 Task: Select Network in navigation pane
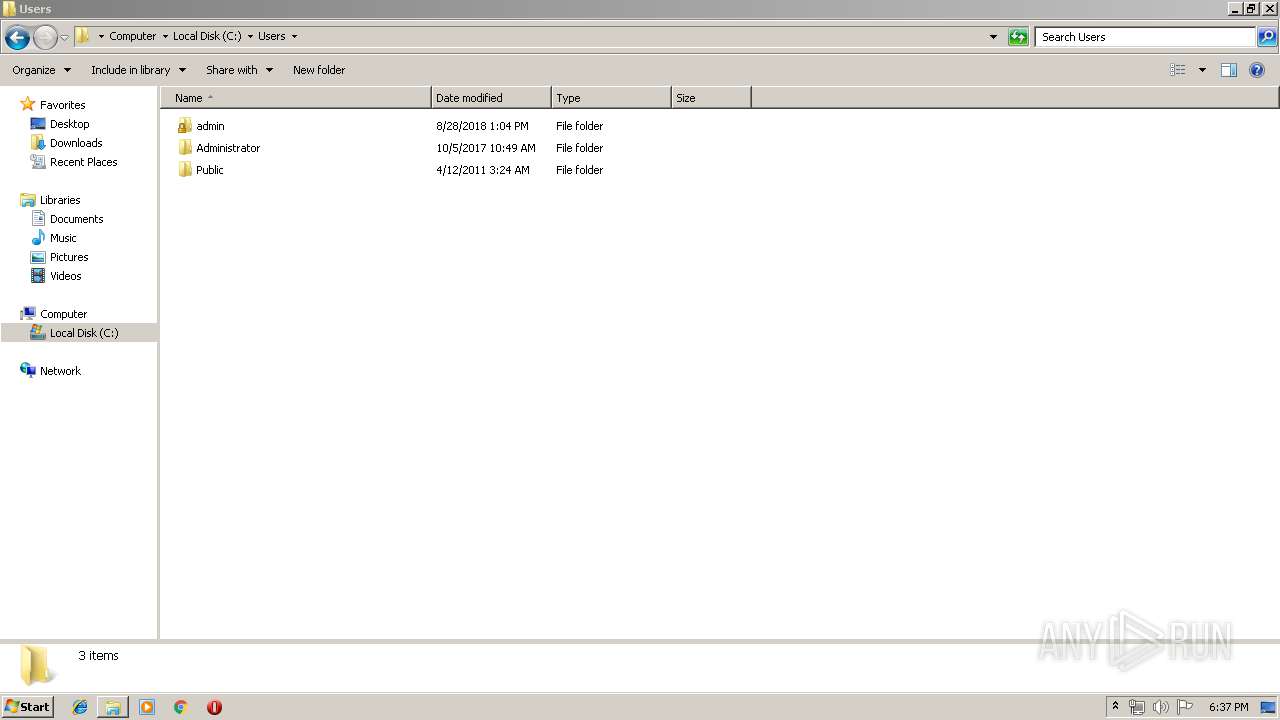(x=60, y=371)
